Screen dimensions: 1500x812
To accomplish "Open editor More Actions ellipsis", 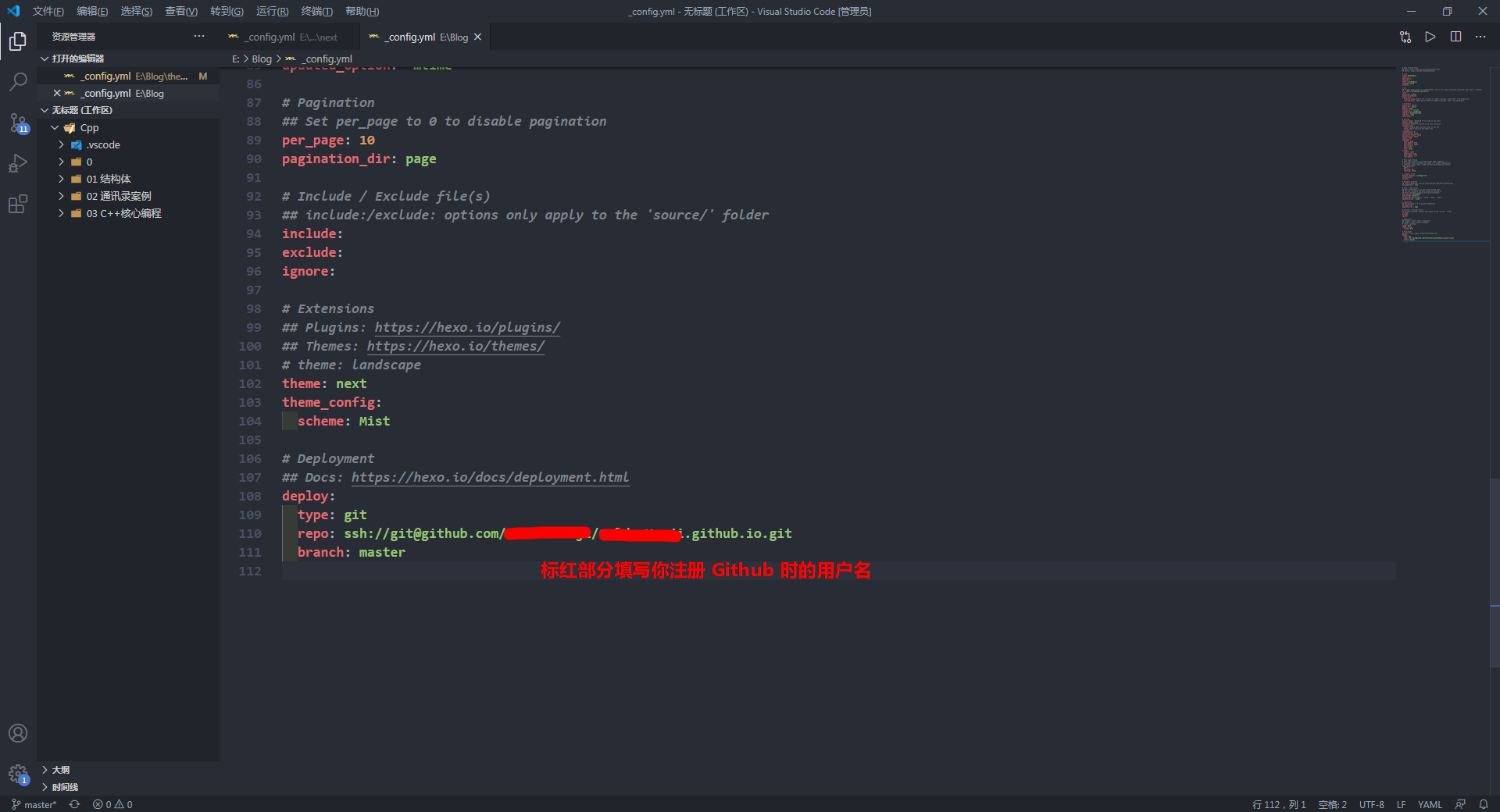I will (1480, 37).
